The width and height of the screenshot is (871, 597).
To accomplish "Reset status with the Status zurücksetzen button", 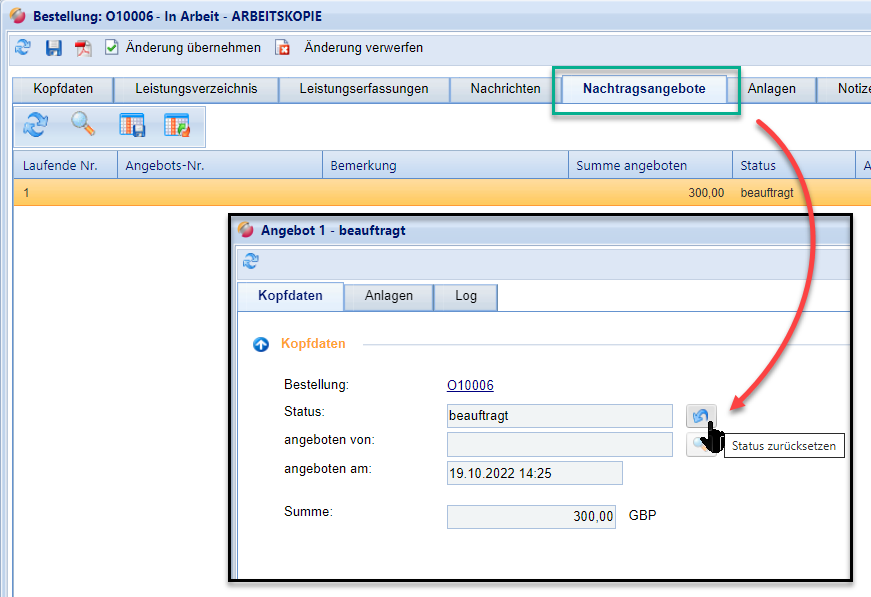I will [x=701, y=416].
